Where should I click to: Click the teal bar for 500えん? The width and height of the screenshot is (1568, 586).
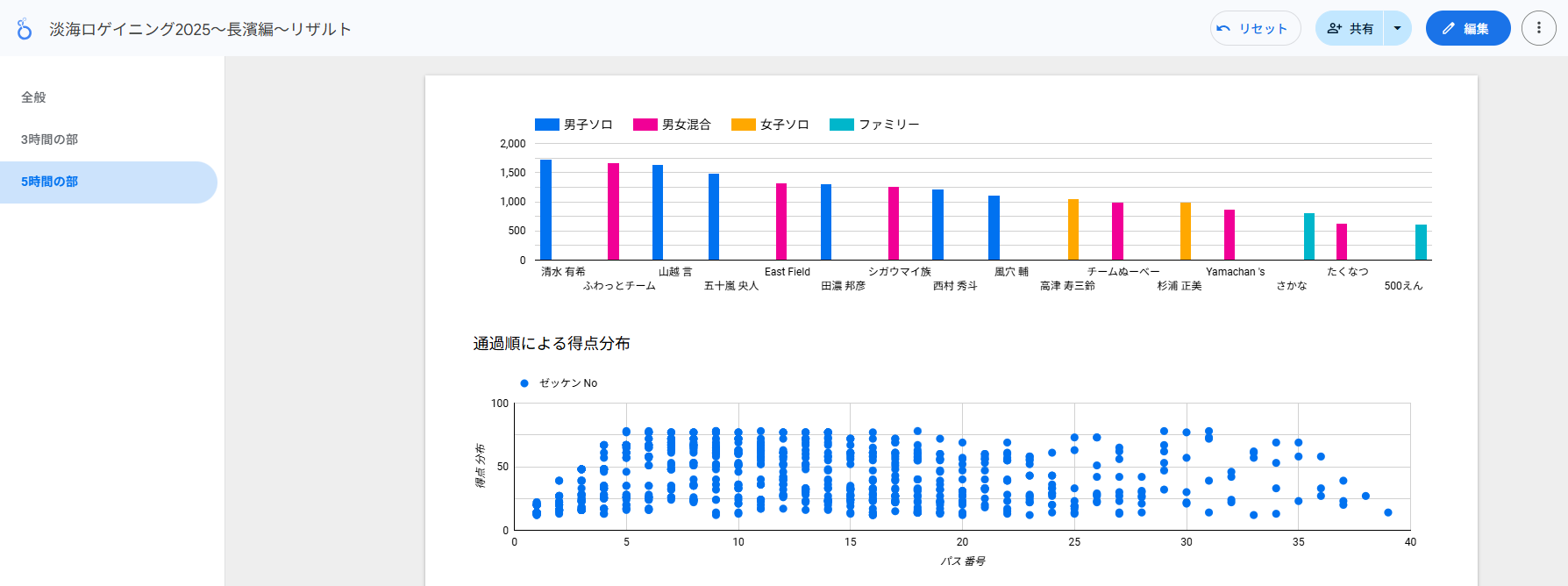pyautogui.click(x=1421, y=242)
